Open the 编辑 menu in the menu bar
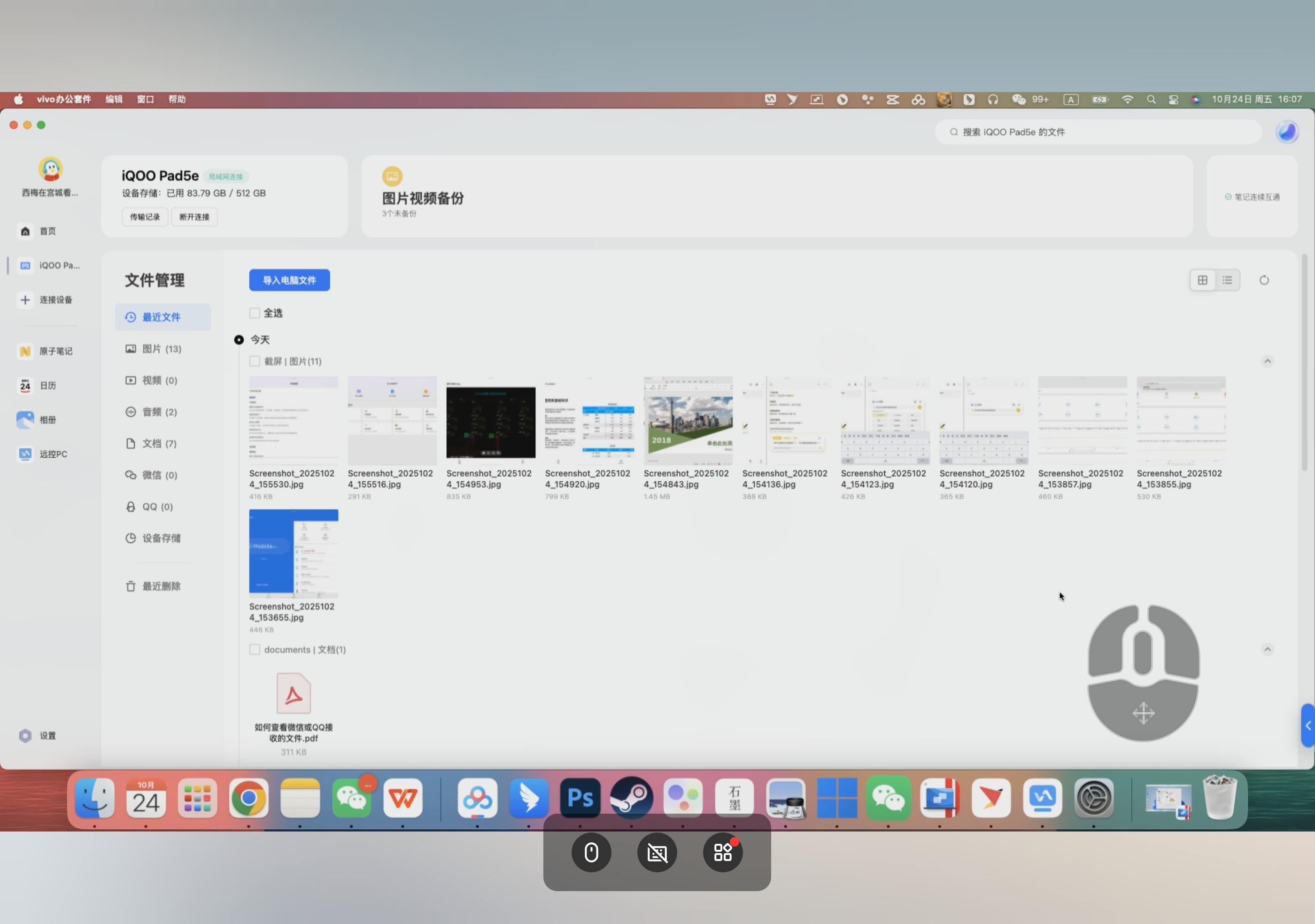Screen dimensions: 1315x924 coord(114,99)
